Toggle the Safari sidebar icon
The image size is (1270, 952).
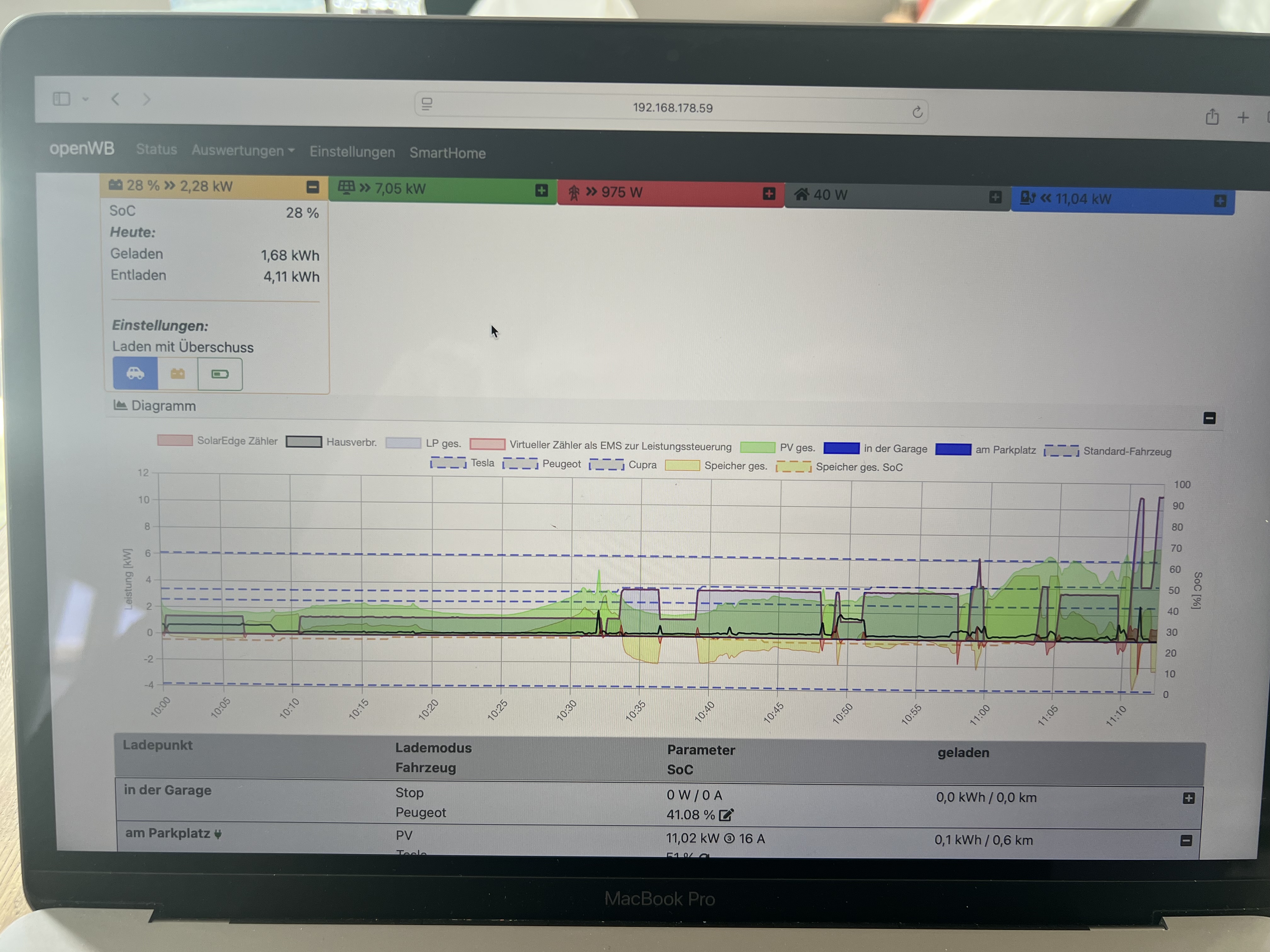[x=61, y=99]
